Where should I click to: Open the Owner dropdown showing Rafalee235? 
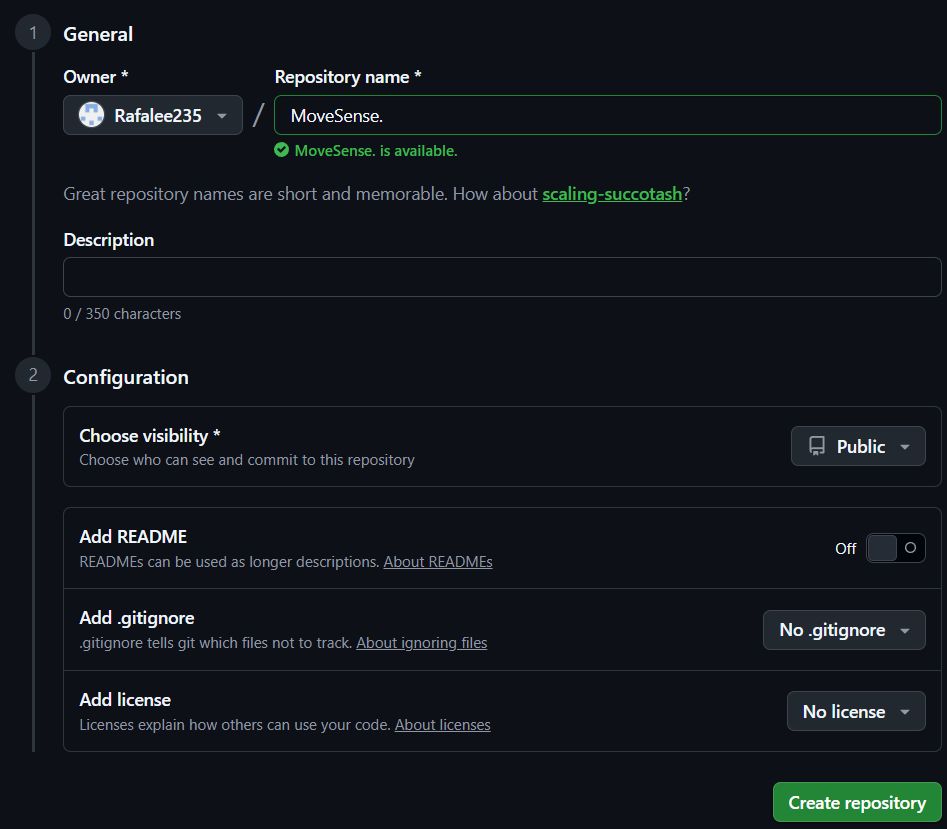[x=153, y=115]
